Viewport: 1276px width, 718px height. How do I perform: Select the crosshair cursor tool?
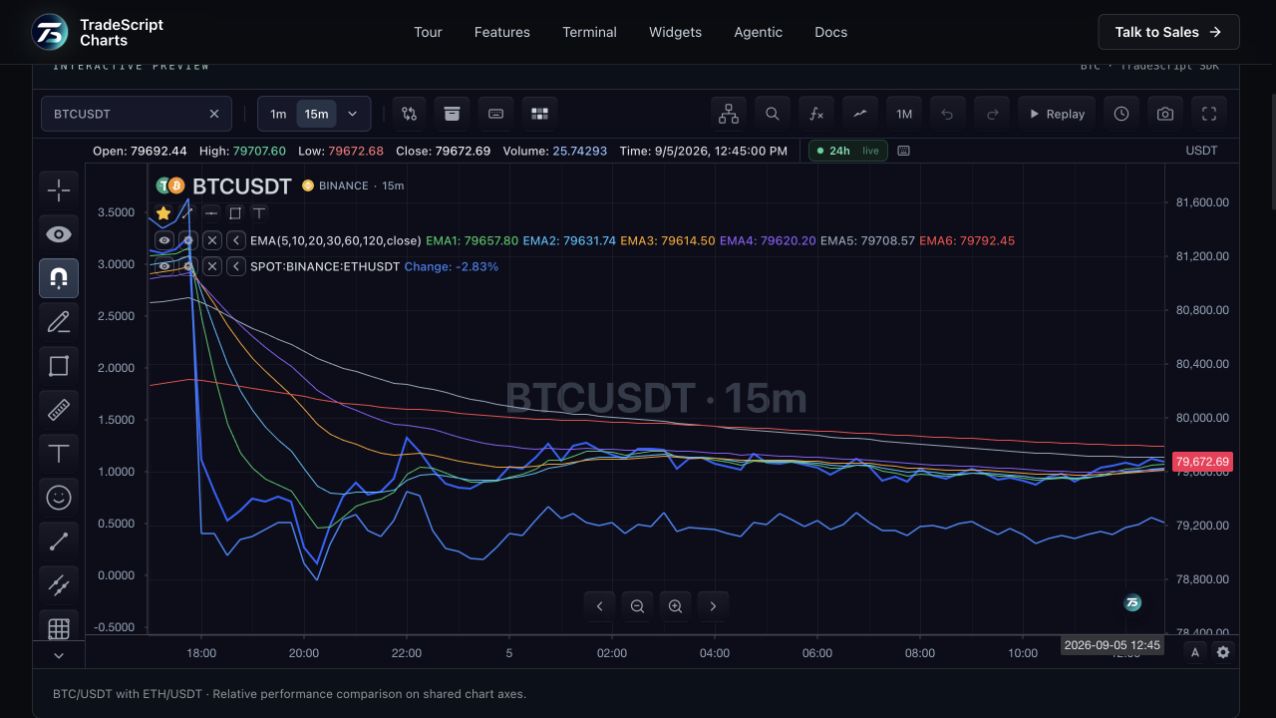(59, 189)
